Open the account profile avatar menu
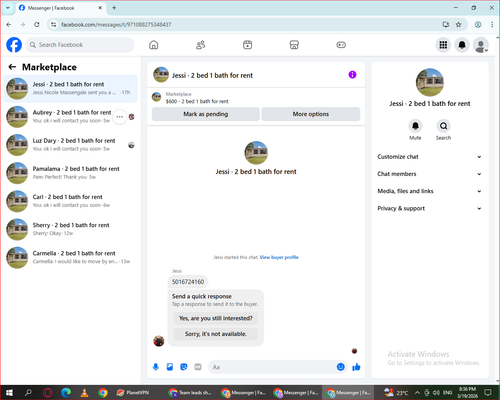The height and width of the screenshot is (400, 500). 481,45
